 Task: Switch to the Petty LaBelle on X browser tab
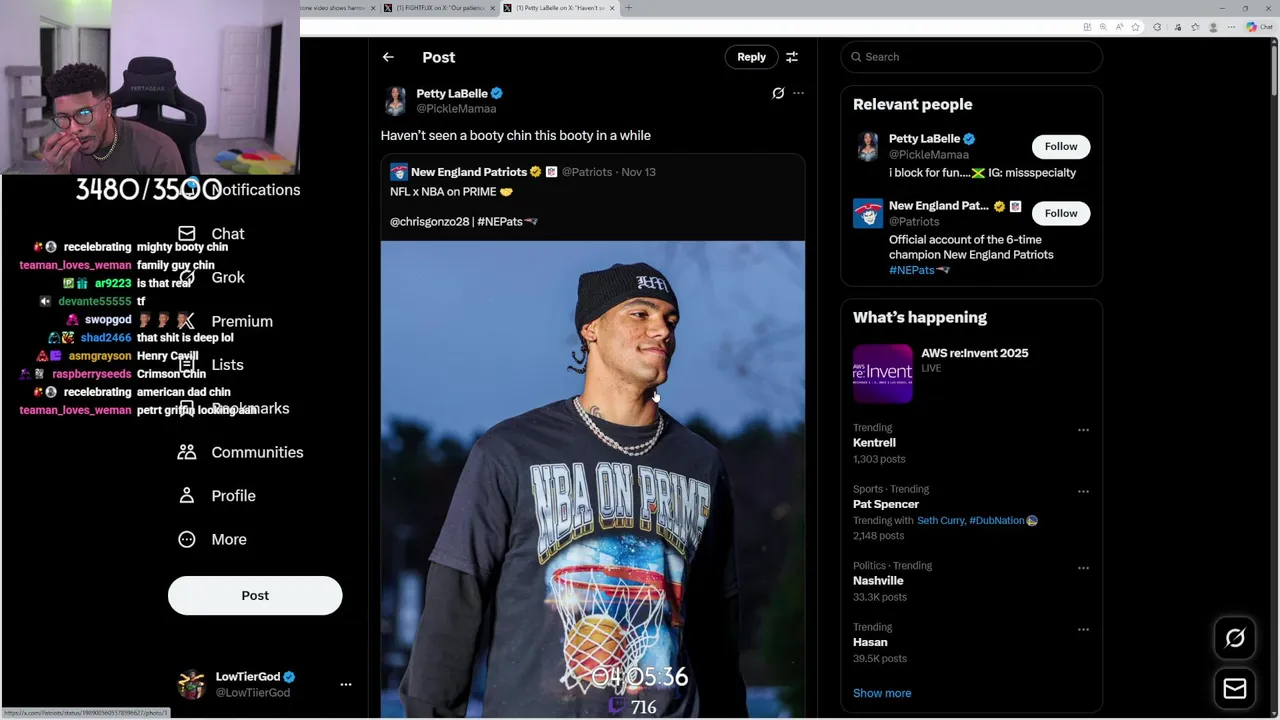[x=560, y=8]
